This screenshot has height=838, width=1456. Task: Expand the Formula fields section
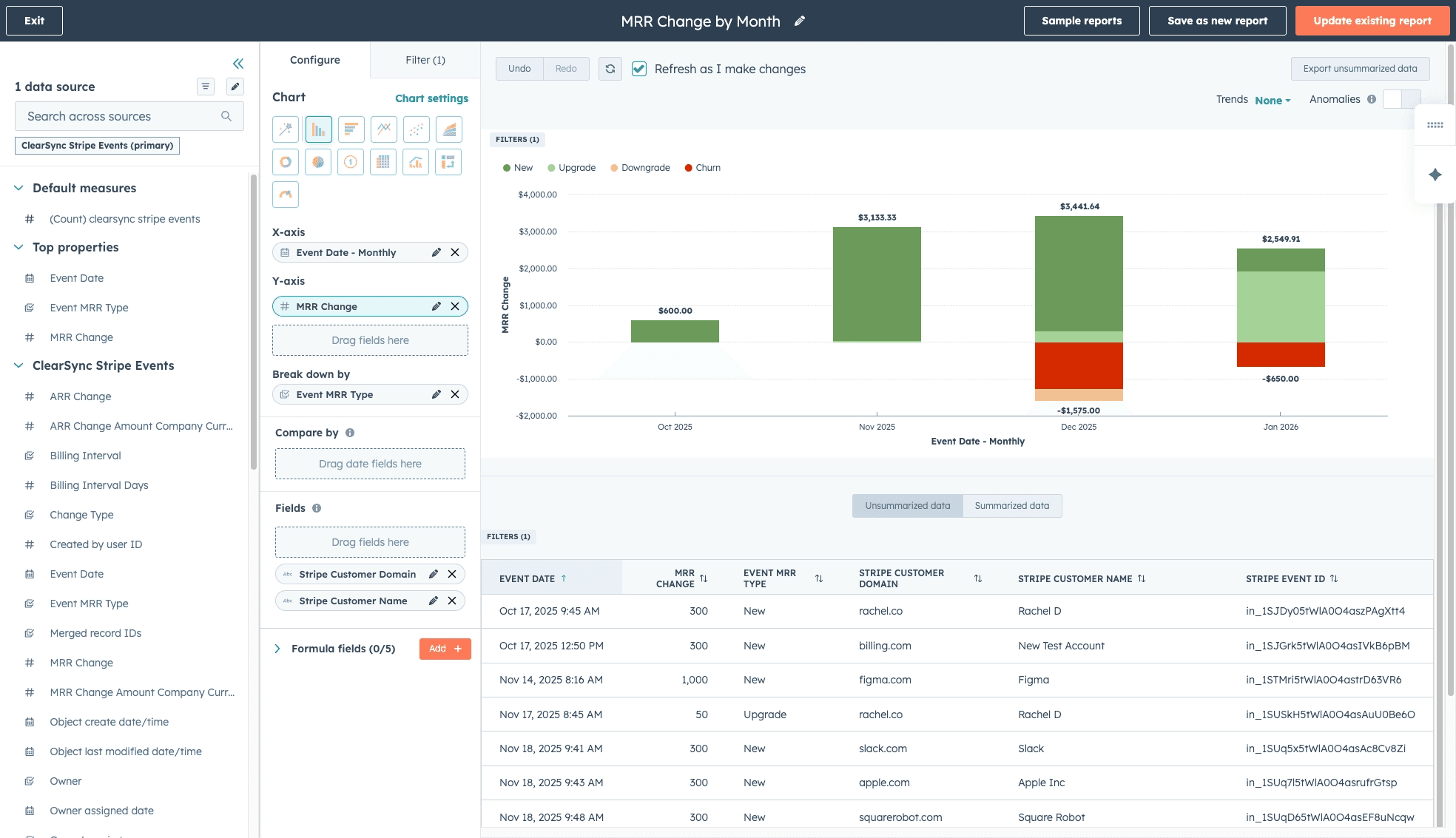point(277,649)
